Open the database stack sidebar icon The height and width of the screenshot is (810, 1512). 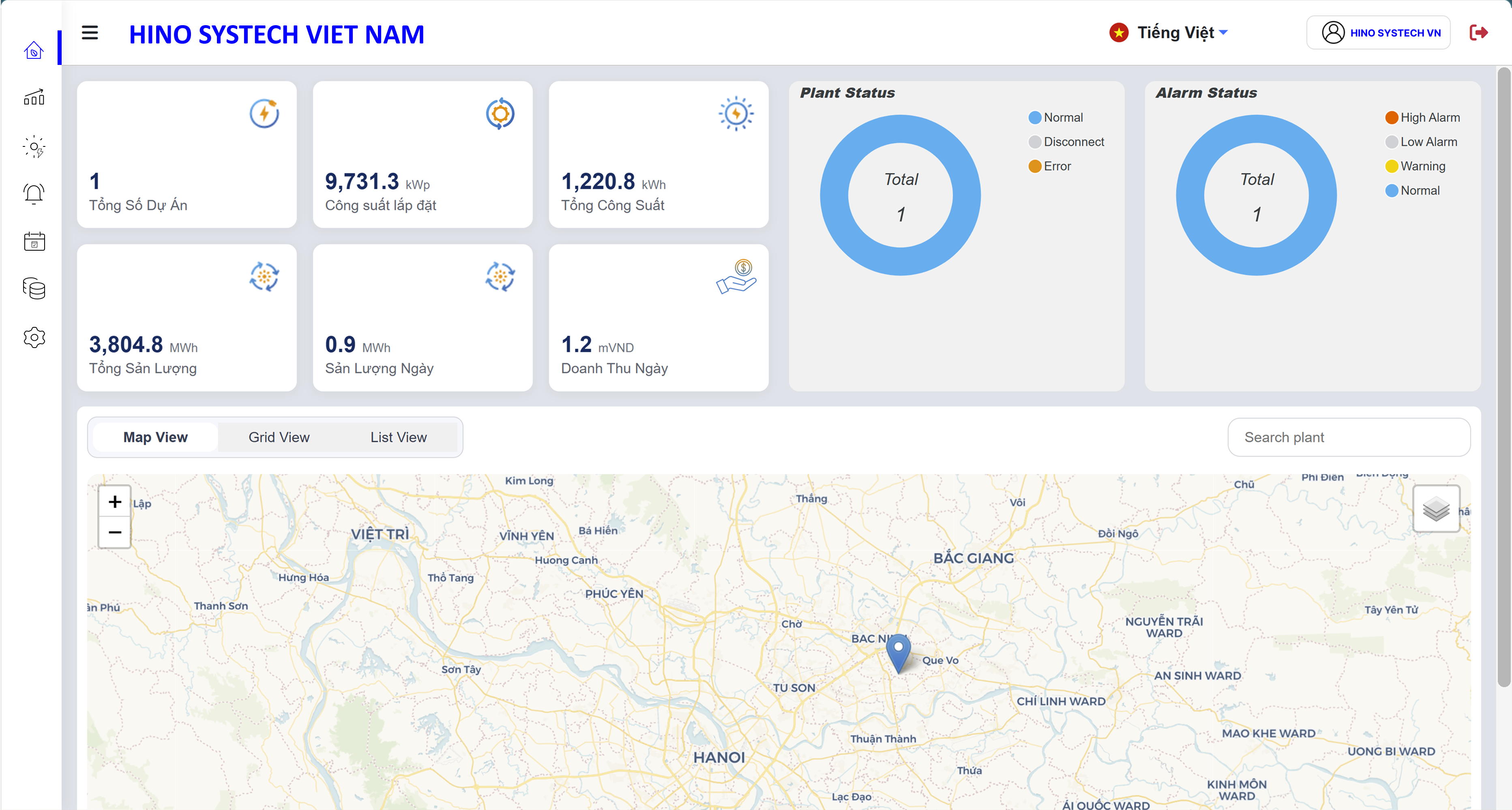click(34, 289)
